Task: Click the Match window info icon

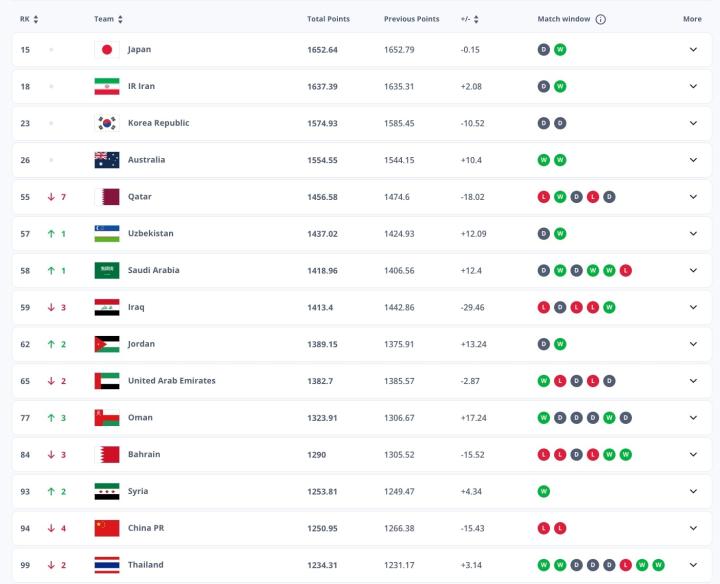Action: [601, 19]
